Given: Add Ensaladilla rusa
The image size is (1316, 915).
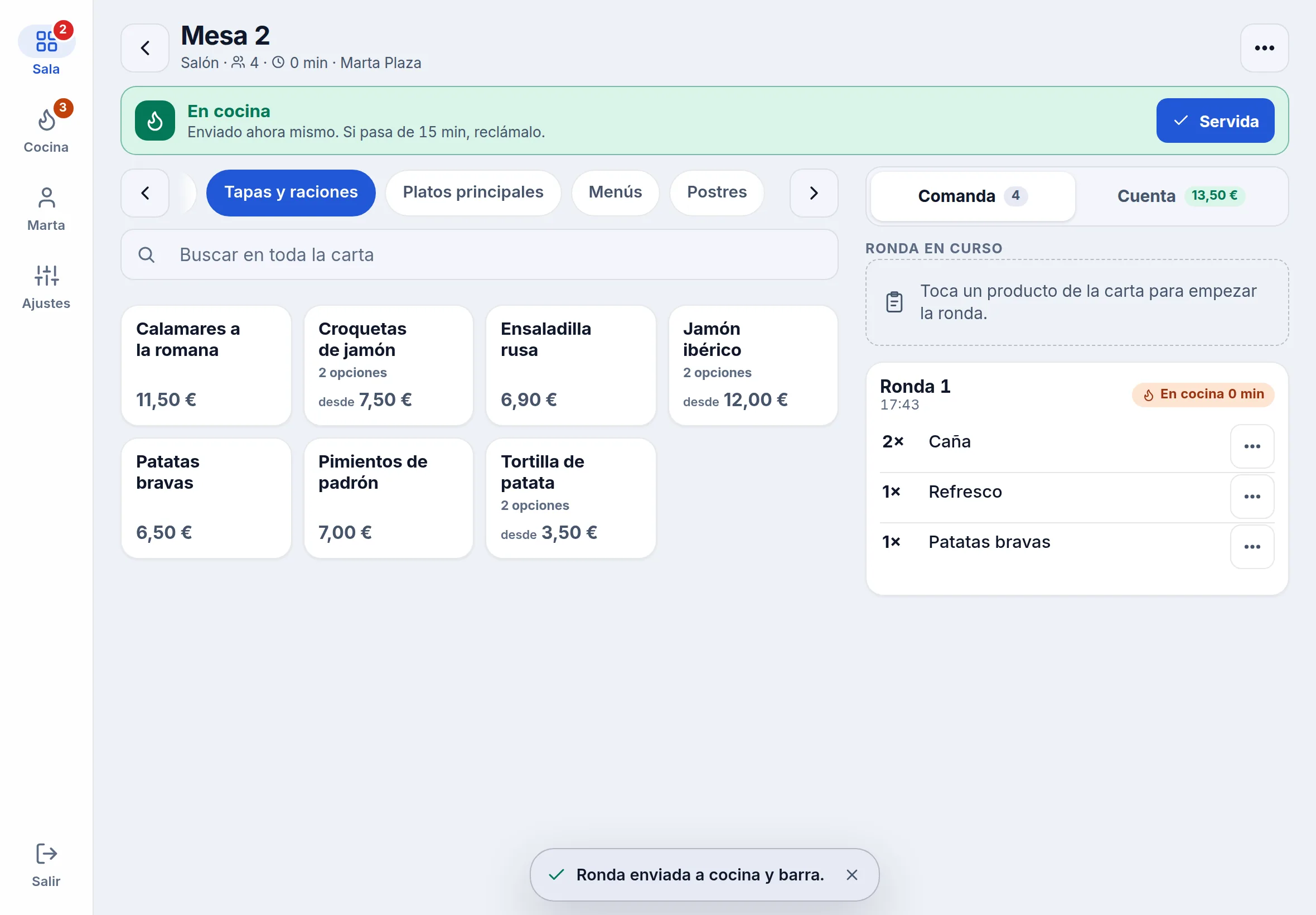Looking at the screenshot, I should coord(570,365).
